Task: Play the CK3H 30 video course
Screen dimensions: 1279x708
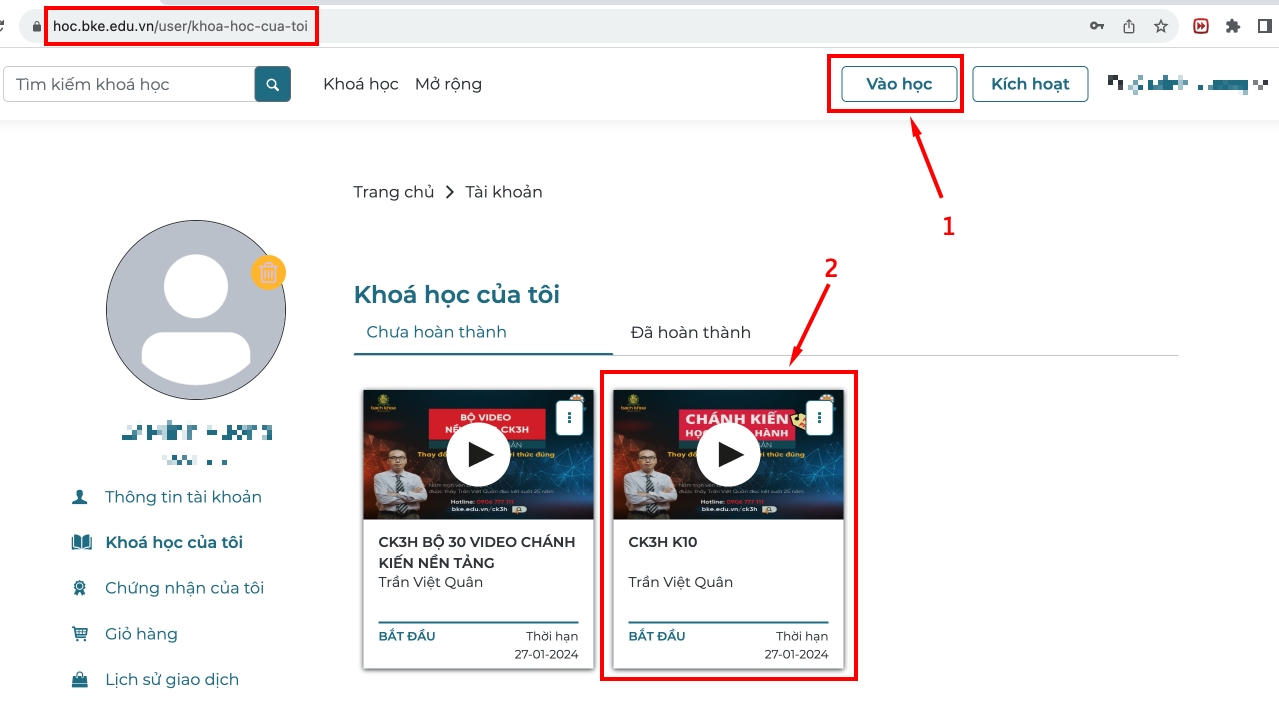Action: tap(480, 454)
